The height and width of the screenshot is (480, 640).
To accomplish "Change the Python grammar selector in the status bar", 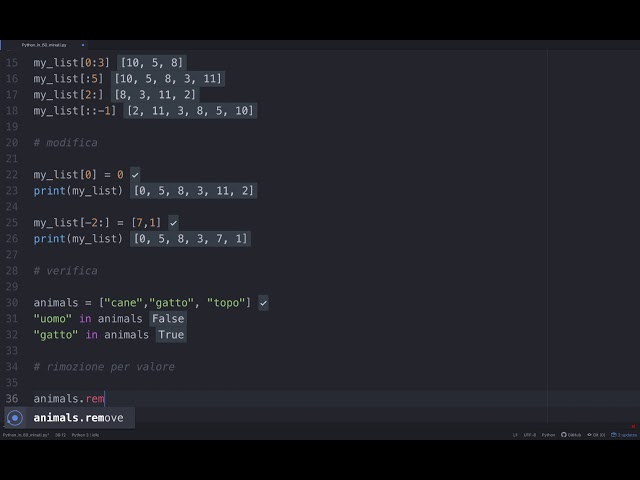I will click(548, 435).
